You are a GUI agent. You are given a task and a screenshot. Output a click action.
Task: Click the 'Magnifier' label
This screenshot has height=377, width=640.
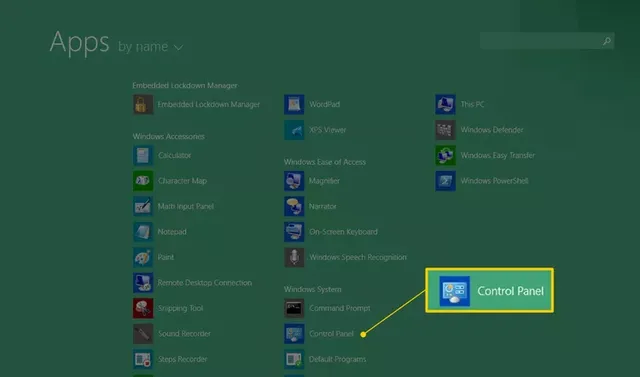click(x=324, y=181)
